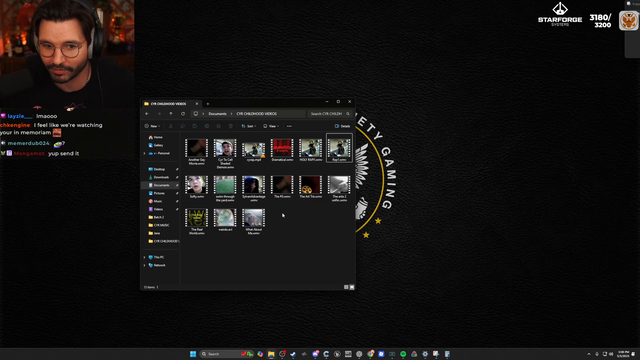Select the Rap1.wmv thumbnail
The height and width of the screenshot is (360, 640).
point(339,148)
